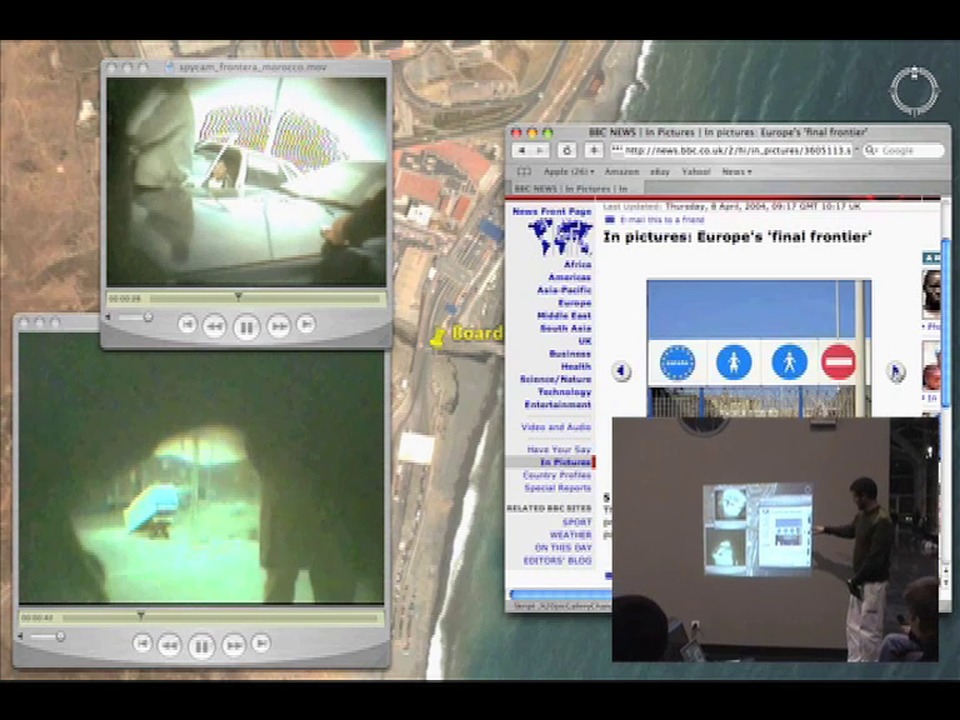The image size is (960, 720).
Task: Click the timeline playhead in bottom player
Action: pos(141,617)
